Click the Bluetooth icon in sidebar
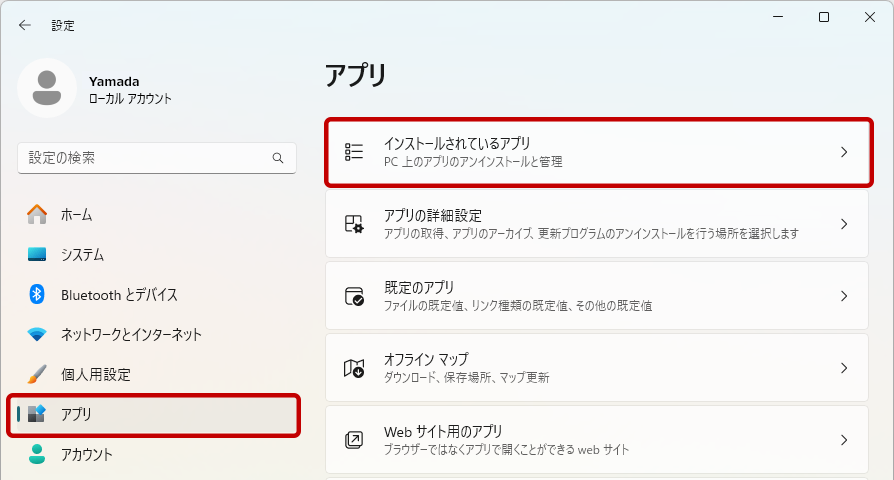 [x=37, y=294]
